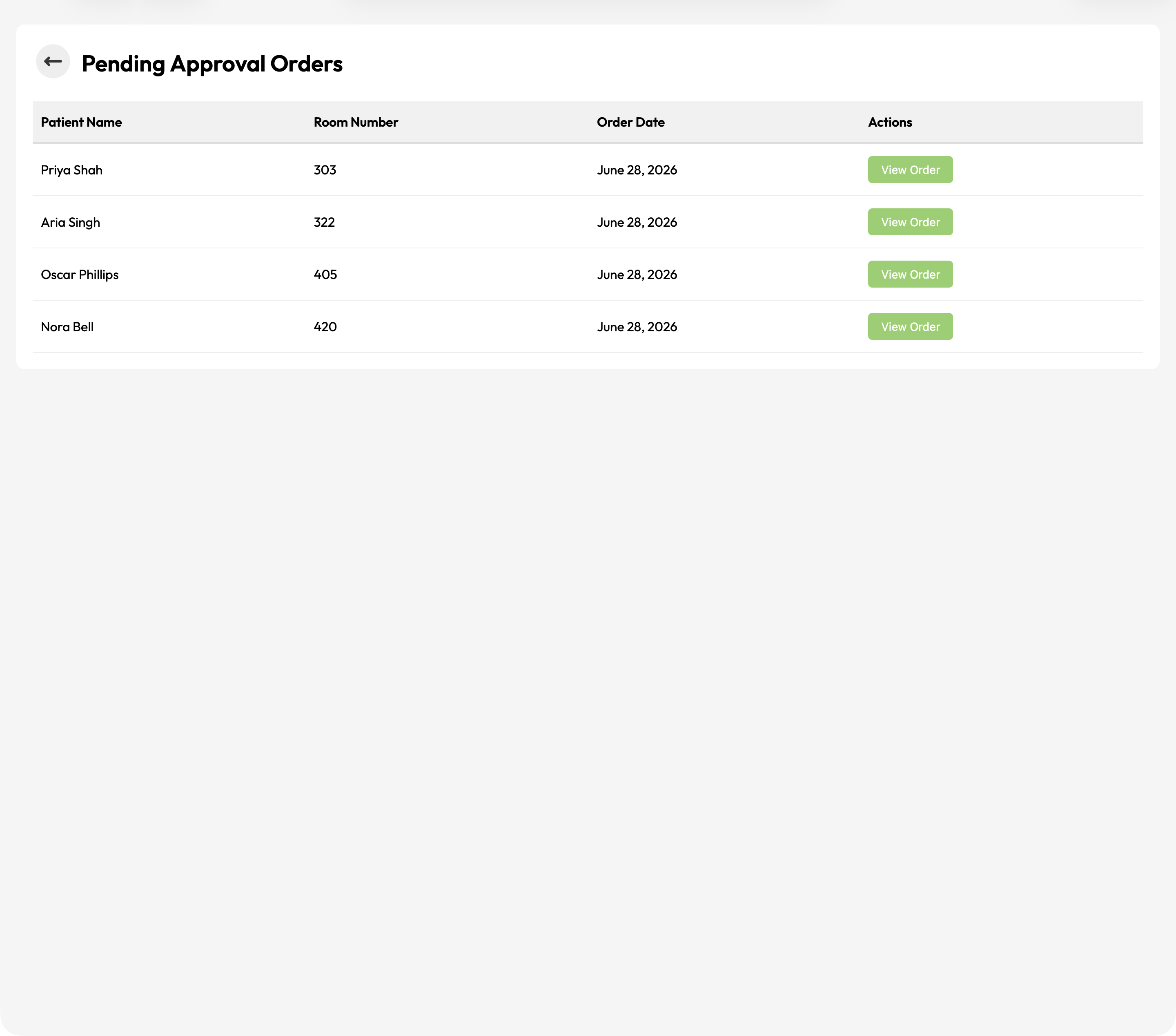Click room number 303
Screen dimensions: 1176x1036
[x=325, y=170]
